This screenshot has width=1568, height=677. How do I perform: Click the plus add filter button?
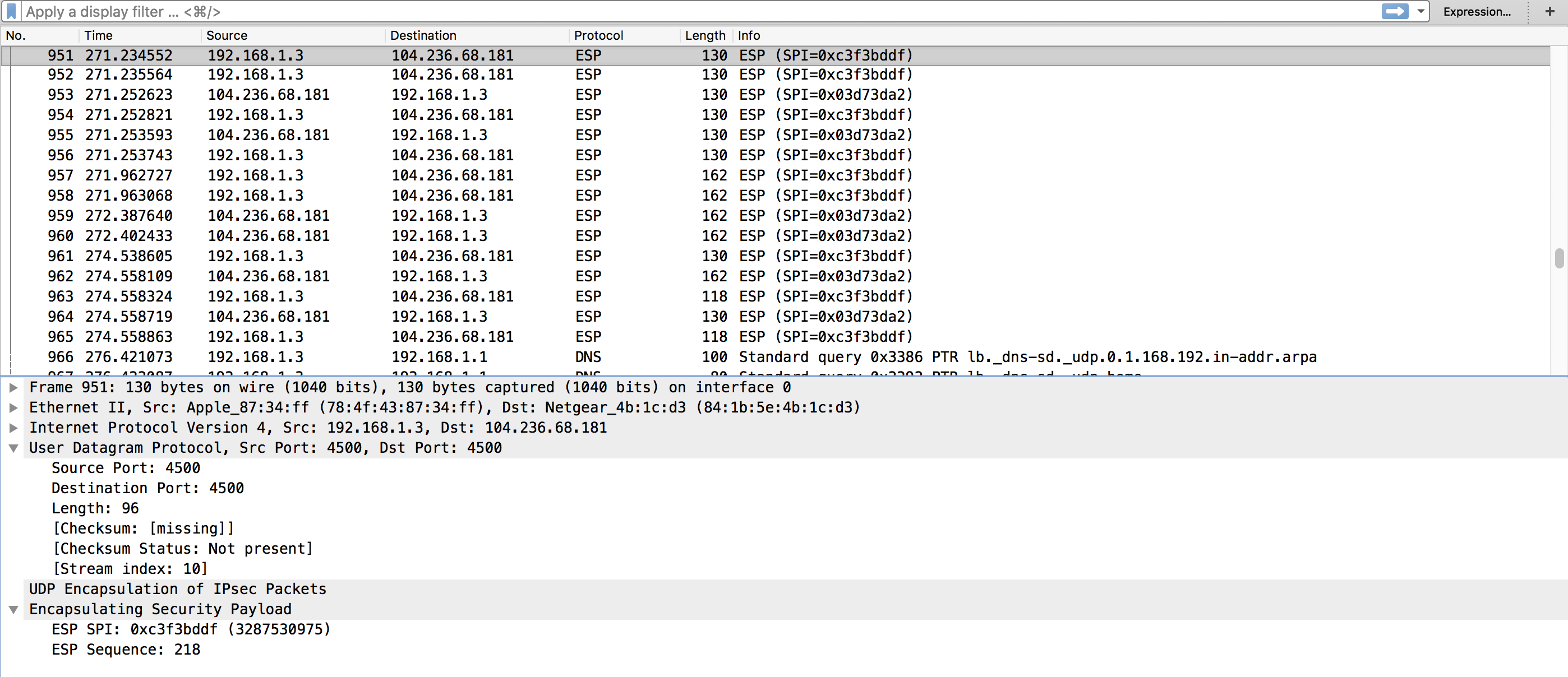tap(1549, 12)
